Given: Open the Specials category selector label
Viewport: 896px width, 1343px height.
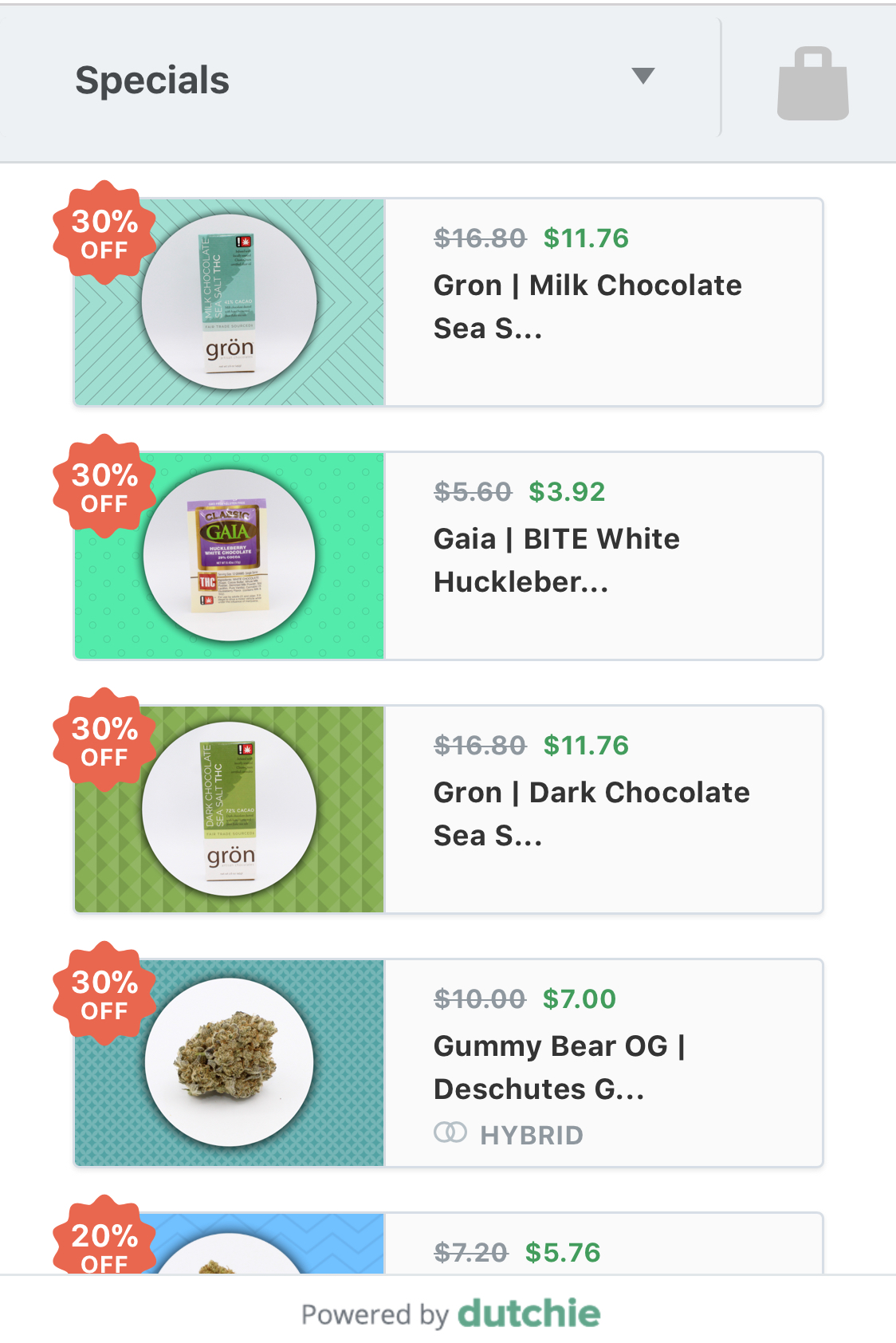Looking at the screenshot, I should click(x=152, y=81).
